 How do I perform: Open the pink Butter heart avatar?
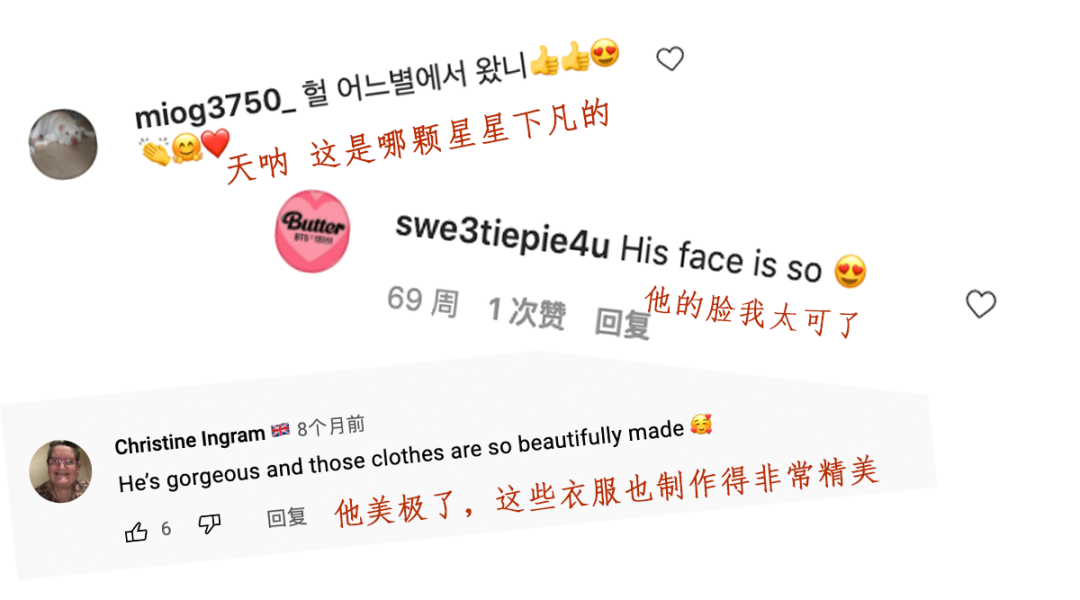coord(313,231)
